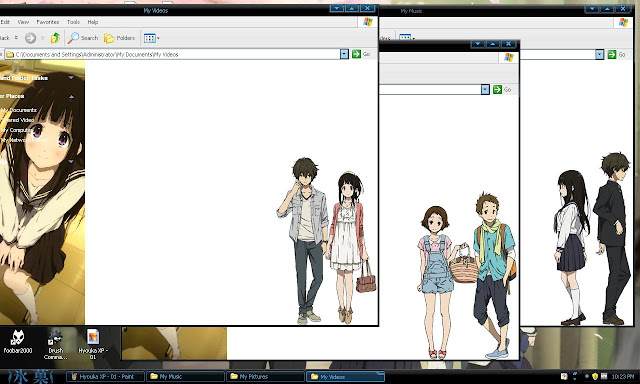Expand address dropdown in My Videos window
The image size is (640, 384).
(x=344, y=54)
